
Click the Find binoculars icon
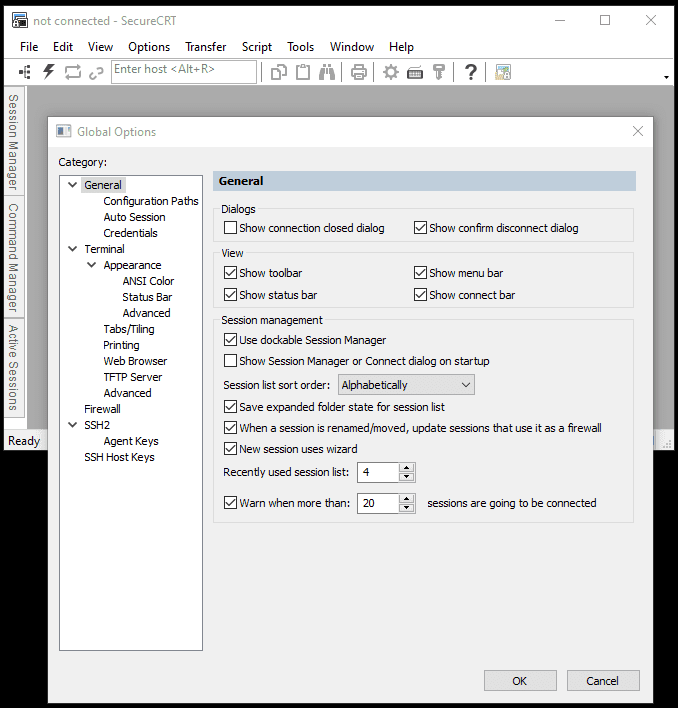pos(327,72)
